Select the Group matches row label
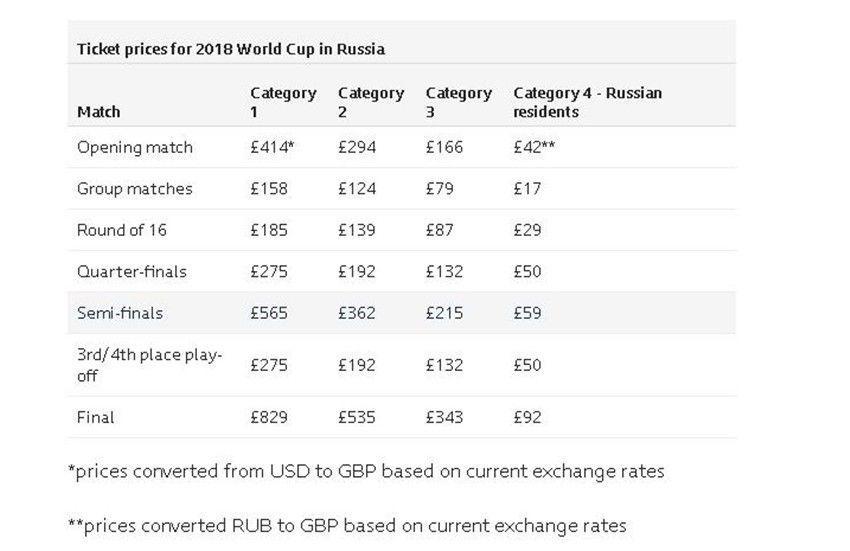Viewport: 850px width, 551px height. 135,189
